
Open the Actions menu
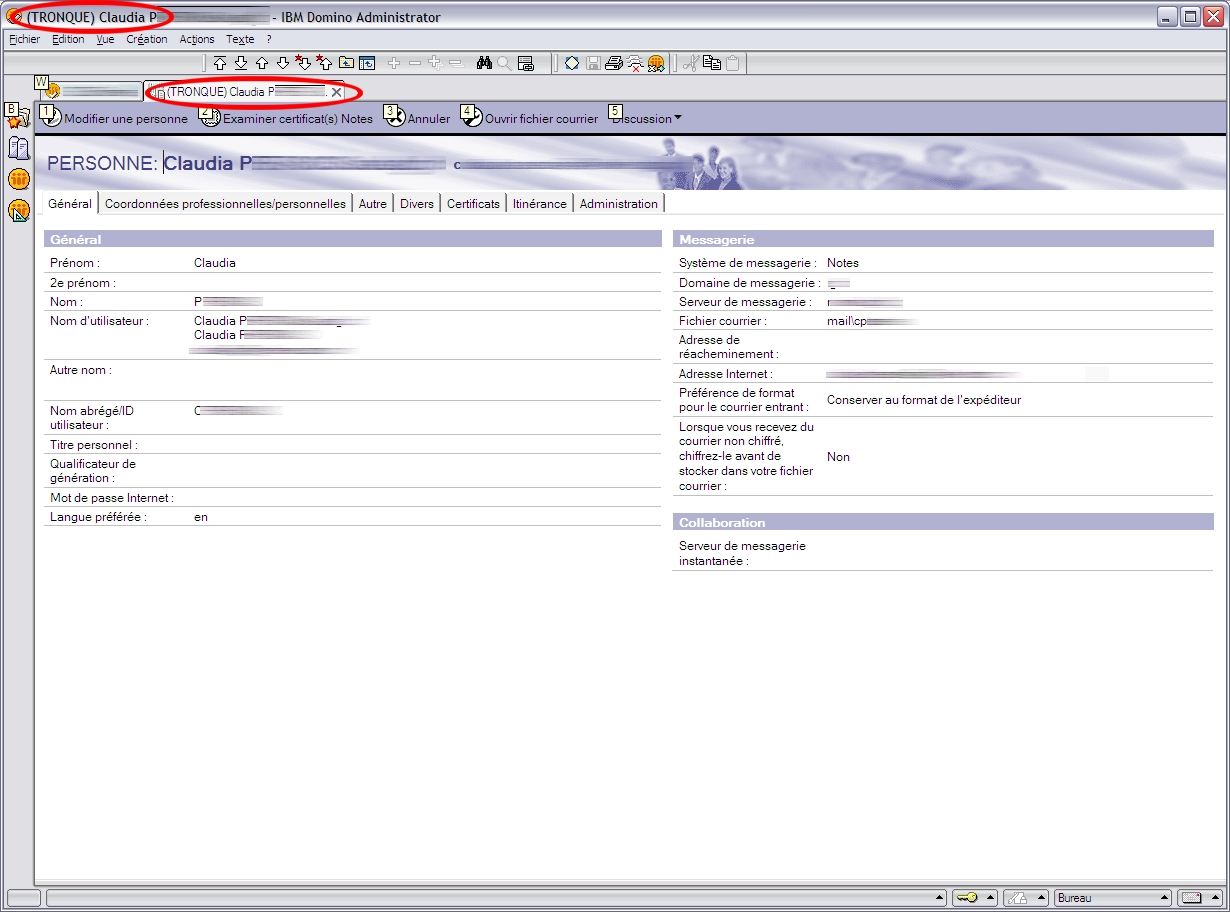[x=197, y=40]
